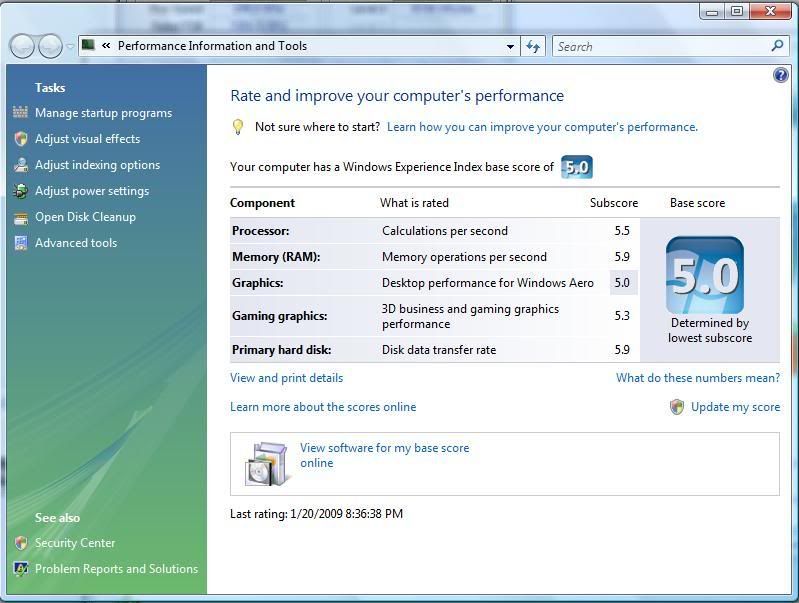Click the Back navigation arrow
Image resolution: width=799 pixels, height=603 pixels.
coord(22,46)
